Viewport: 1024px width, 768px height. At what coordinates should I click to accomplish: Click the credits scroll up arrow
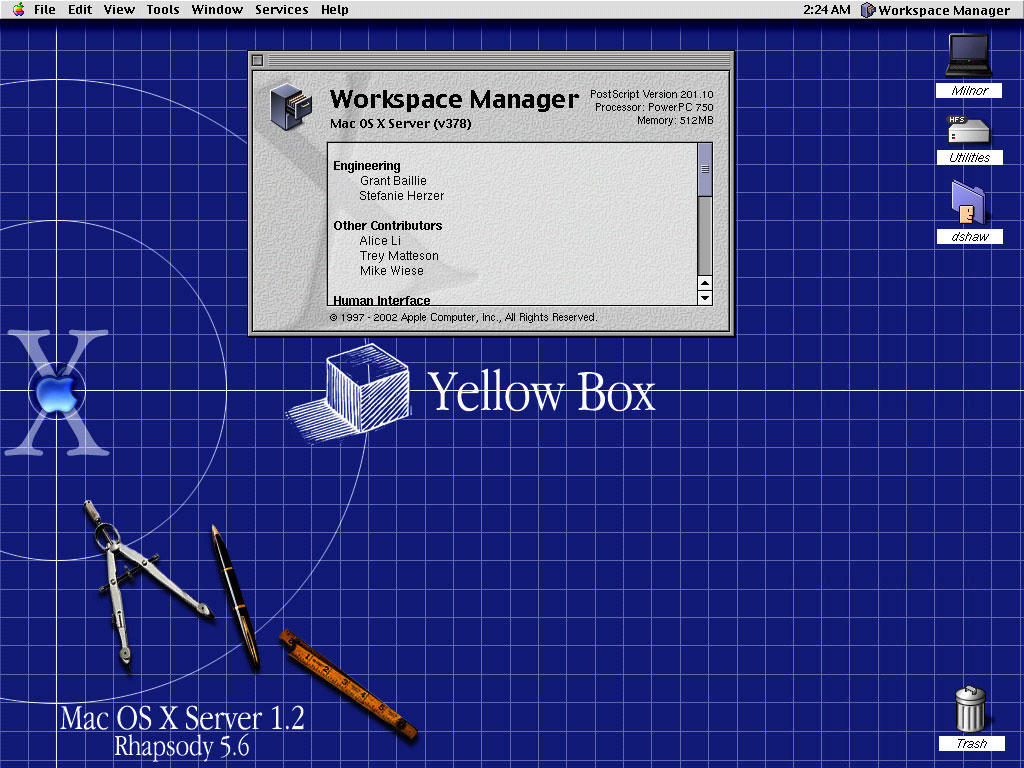click(705, 283)
